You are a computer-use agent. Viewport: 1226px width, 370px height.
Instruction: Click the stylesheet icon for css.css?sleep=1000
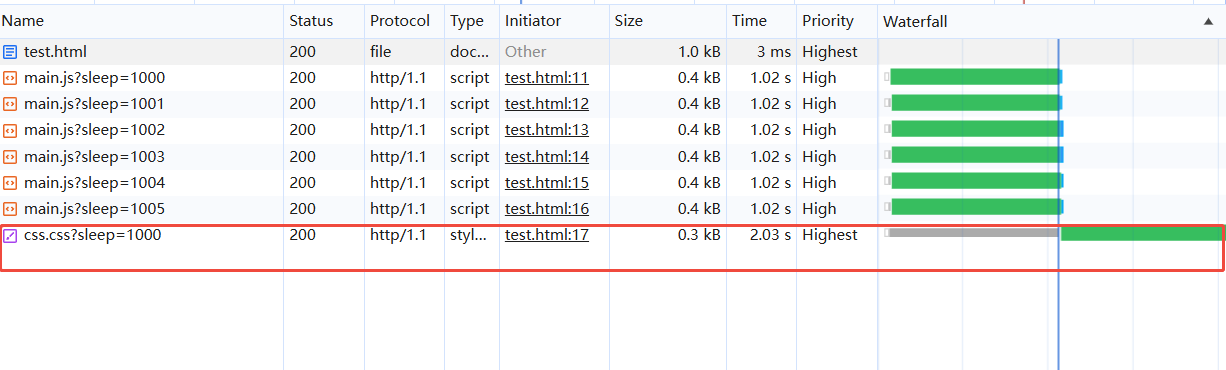[x=10, y=236]
